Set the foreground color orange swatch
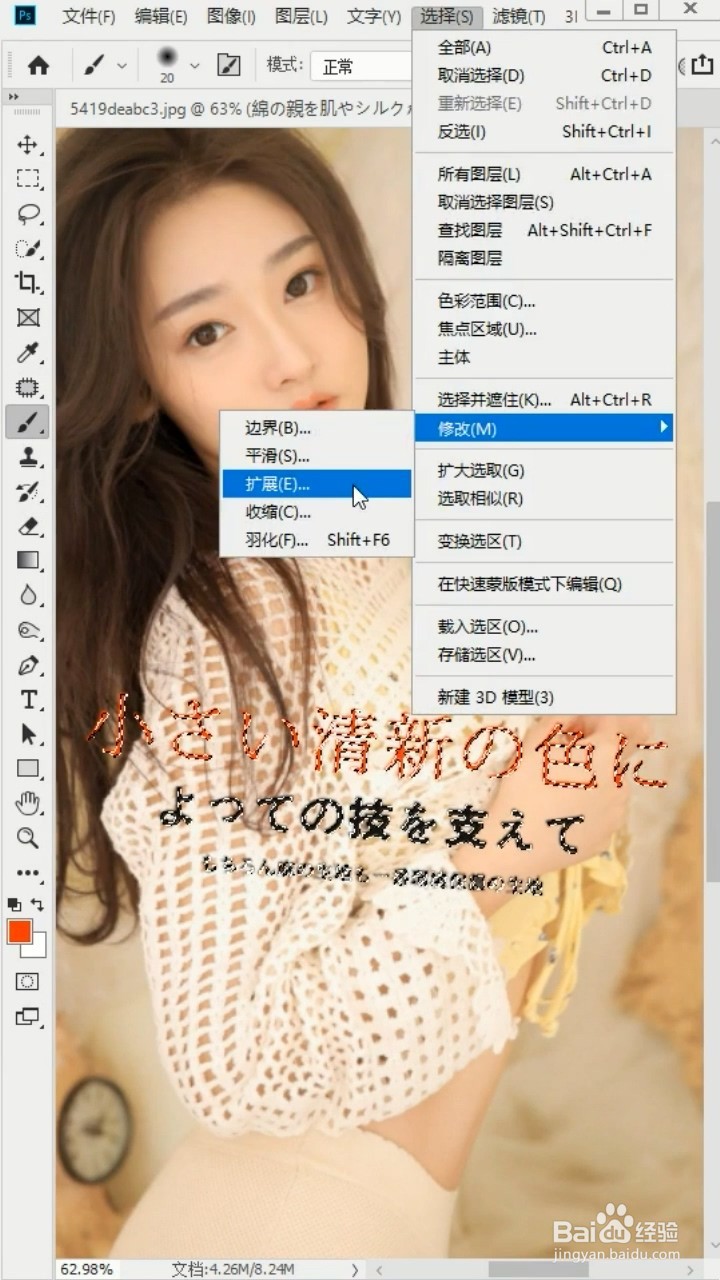This screenshot has height=1280, width=720. point(19,932)
